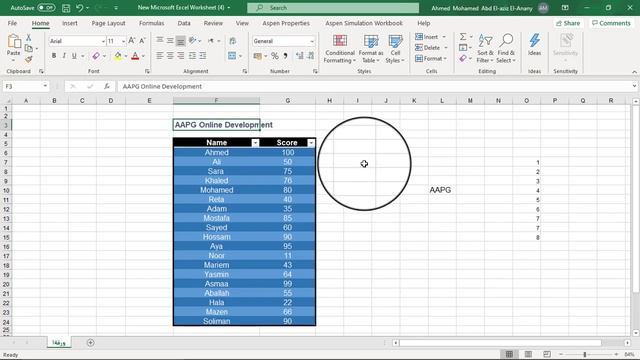Open Format cells dropdown

431,59
